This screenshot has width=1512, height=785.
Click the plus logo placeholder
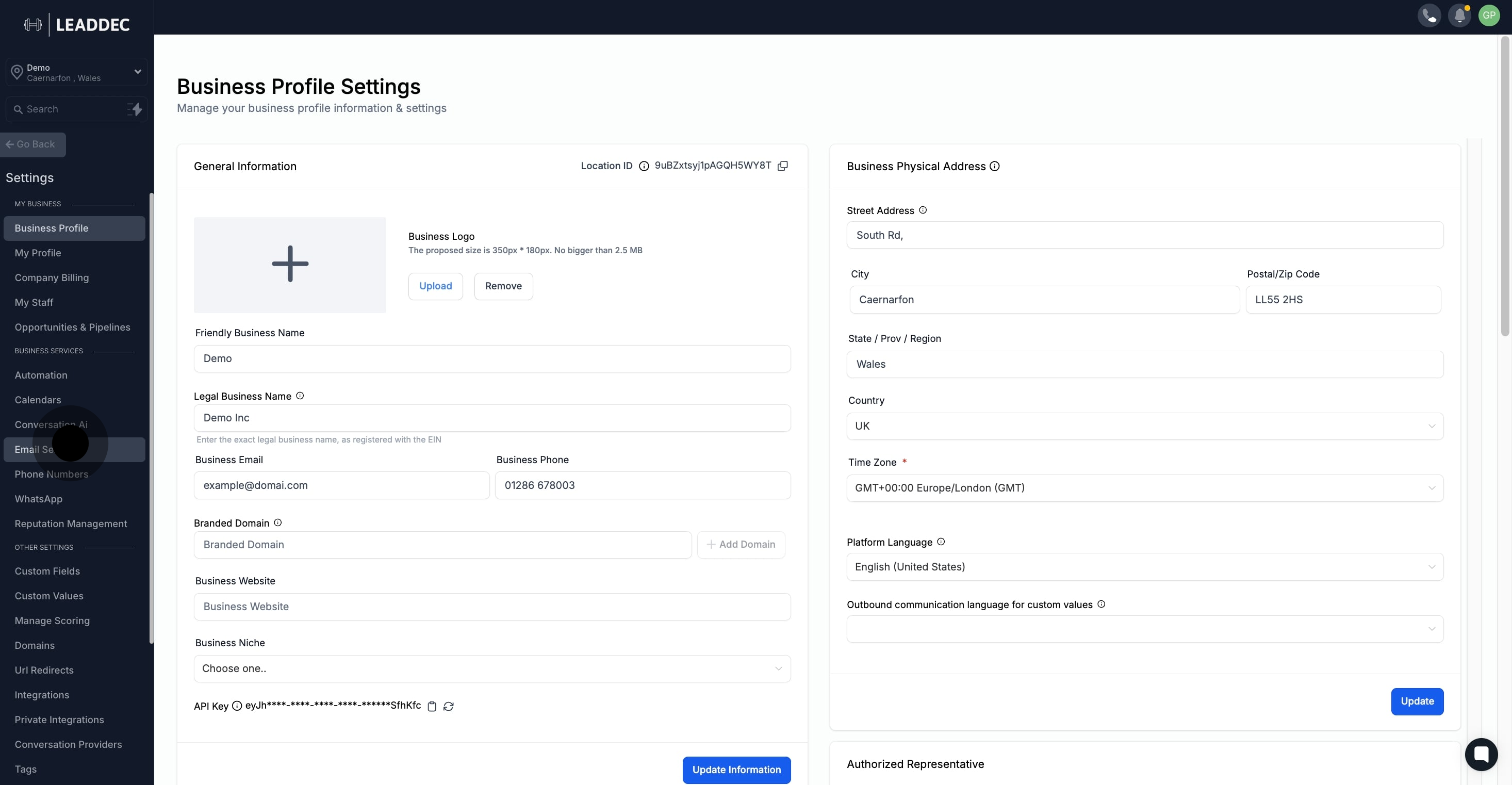click(x=290, y=265)
